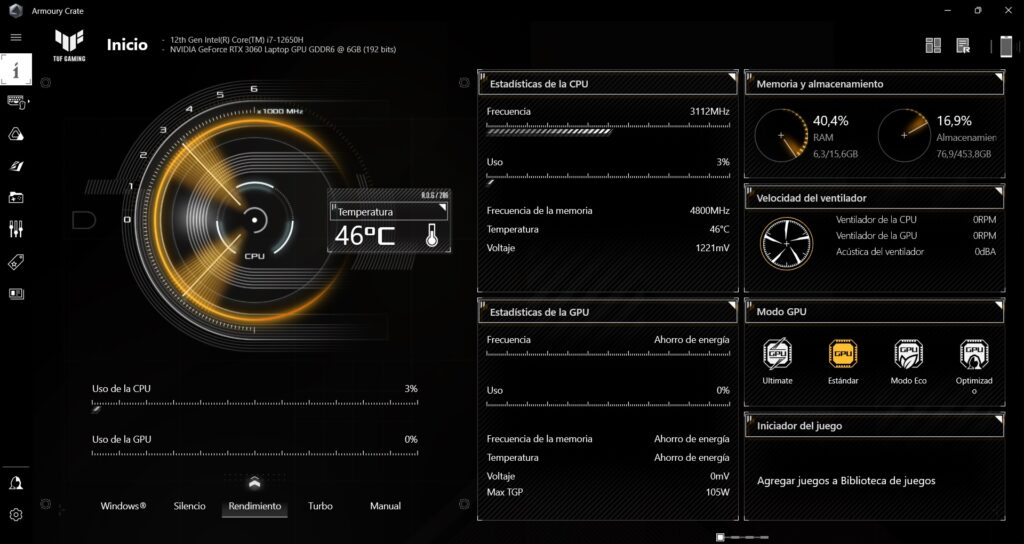The width and height of the screenshot is (1024, 544).
Task: Click the NVIDIA GeForce RTX 3060 text
Action: [x=282, y=50]
